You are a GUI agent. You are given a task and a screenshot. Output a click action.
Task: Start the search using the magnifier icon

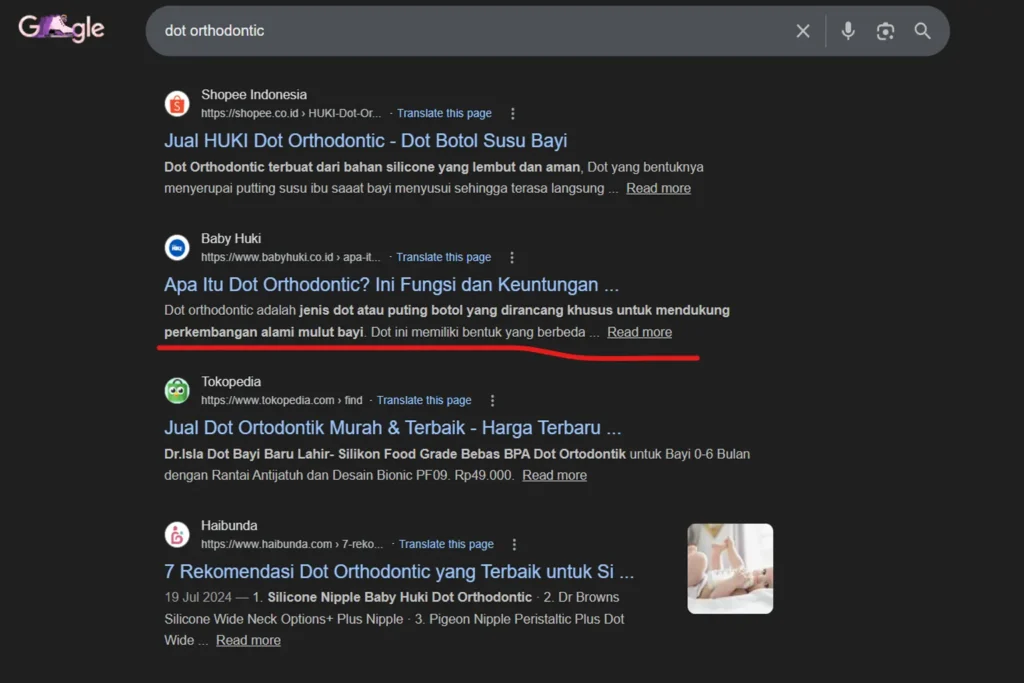[x=922, y=31]
